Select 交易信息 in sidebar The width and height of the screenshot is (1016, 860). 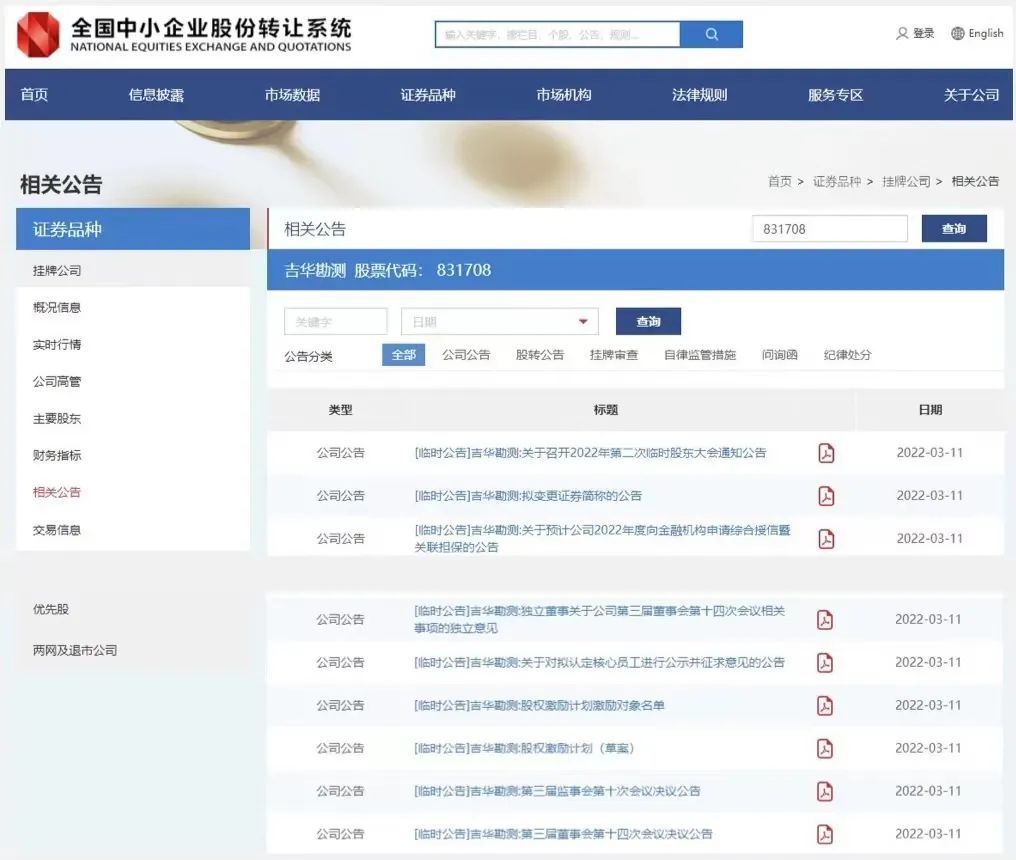(57, 529)
